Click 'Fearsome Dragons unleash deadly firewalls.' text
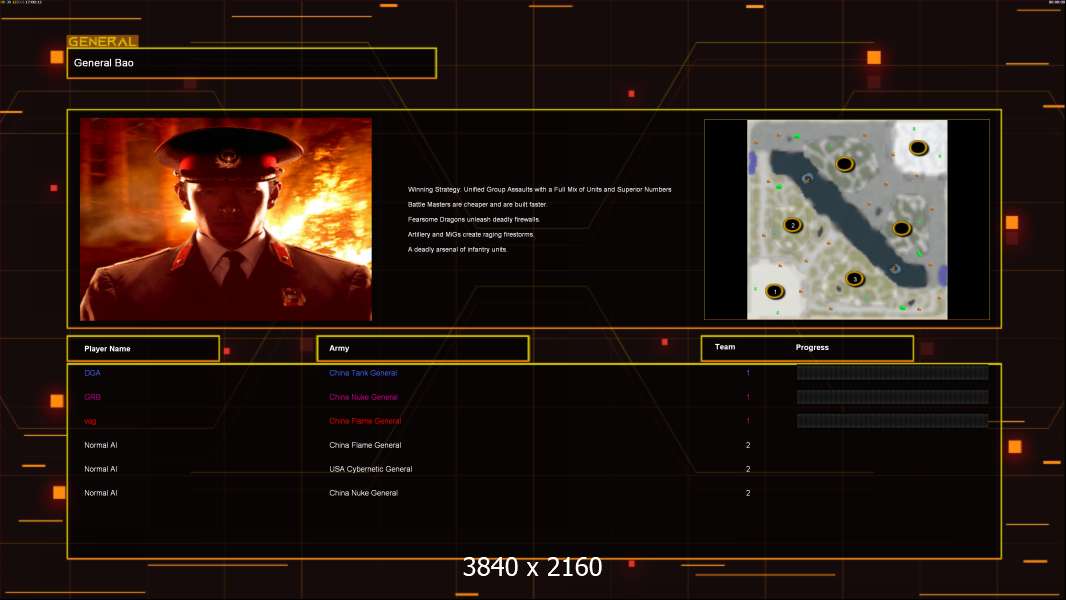1066x600 pixels. pos(474,219)
